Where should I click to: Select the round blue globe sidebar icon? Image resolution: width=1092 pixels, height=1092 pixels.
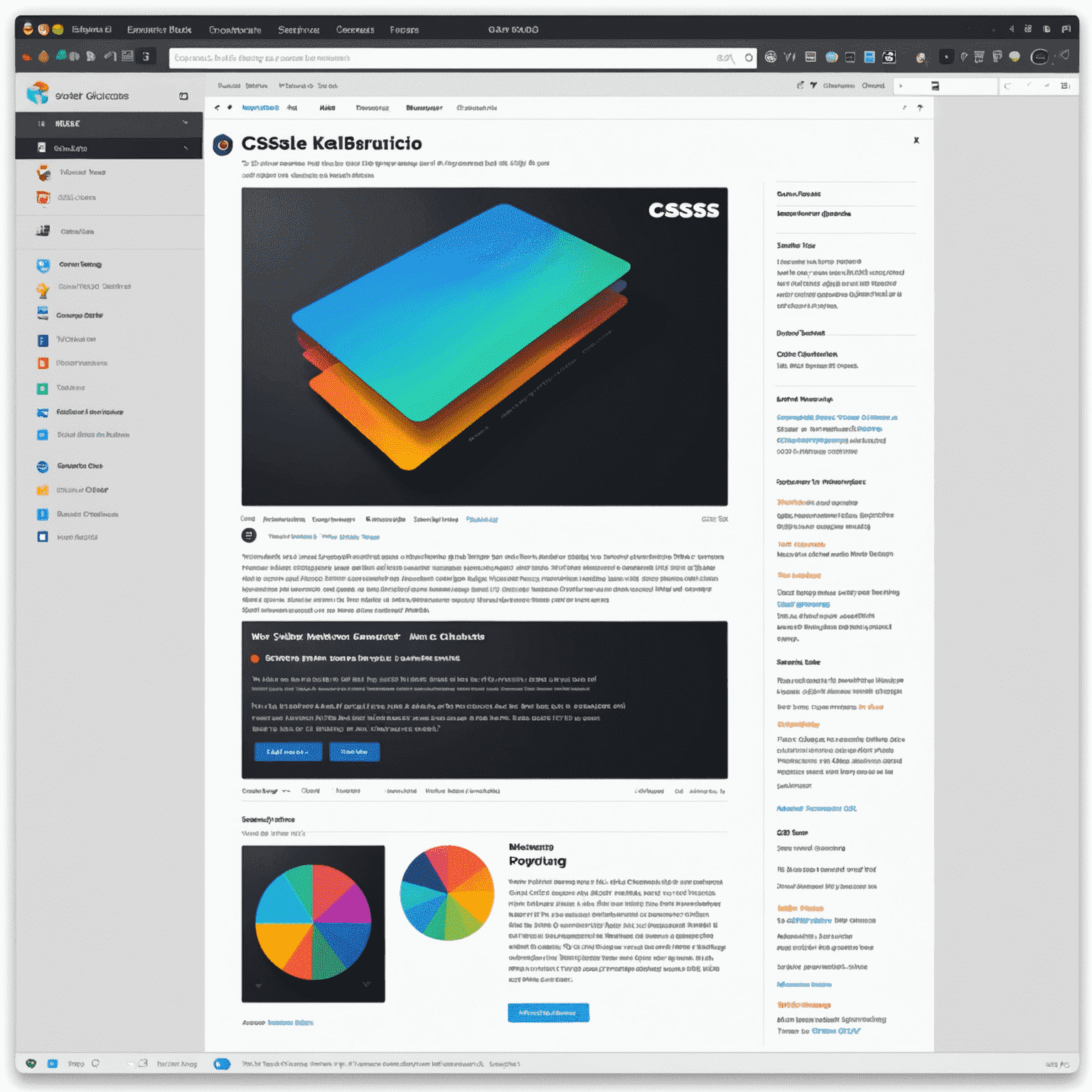pyautogui.click(x=43, y=466)
